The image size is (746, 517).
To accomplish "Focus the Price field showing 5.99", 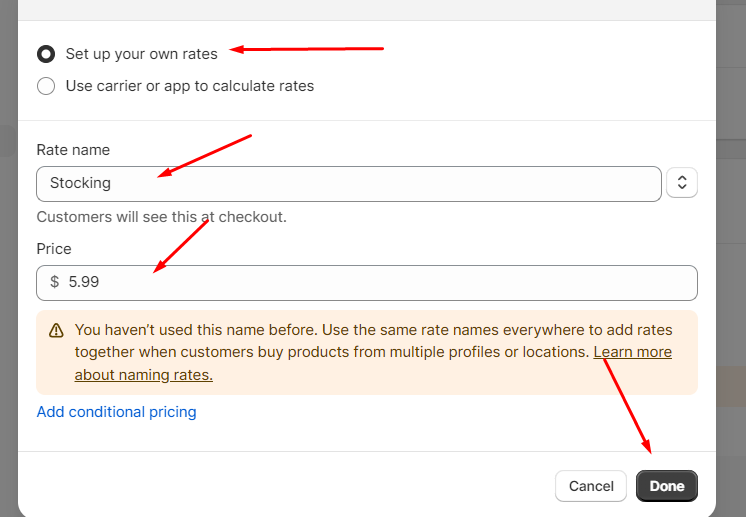I will coord(367,283).
